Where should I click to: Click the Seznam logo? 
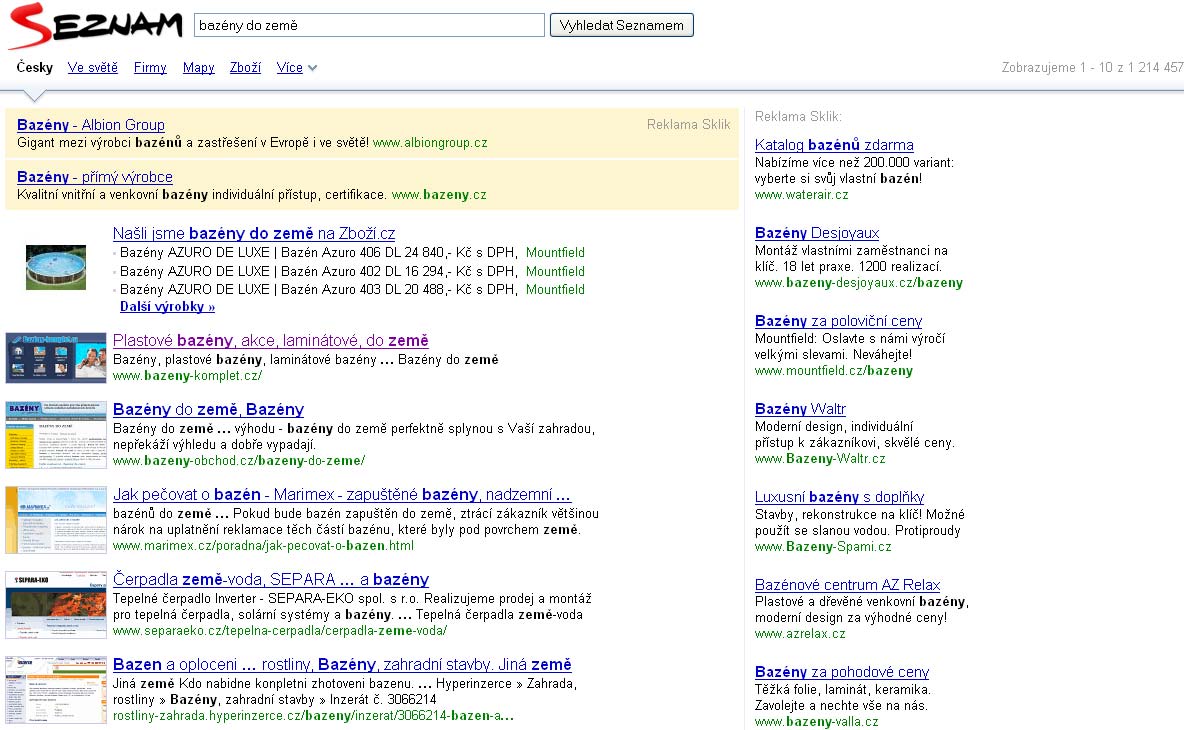(95, 26)
